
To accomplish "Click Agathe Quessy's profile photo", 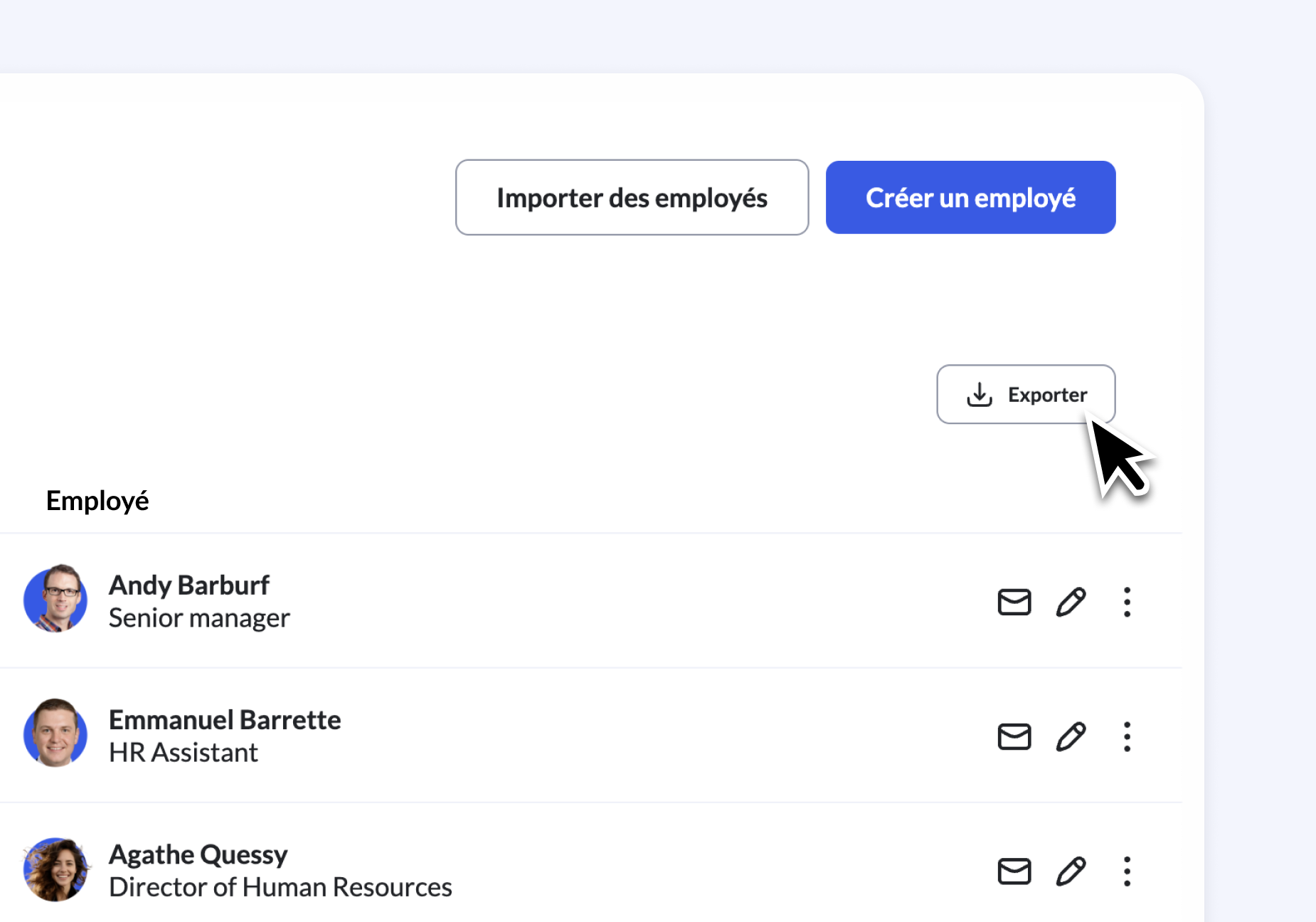I will [55, 869].
